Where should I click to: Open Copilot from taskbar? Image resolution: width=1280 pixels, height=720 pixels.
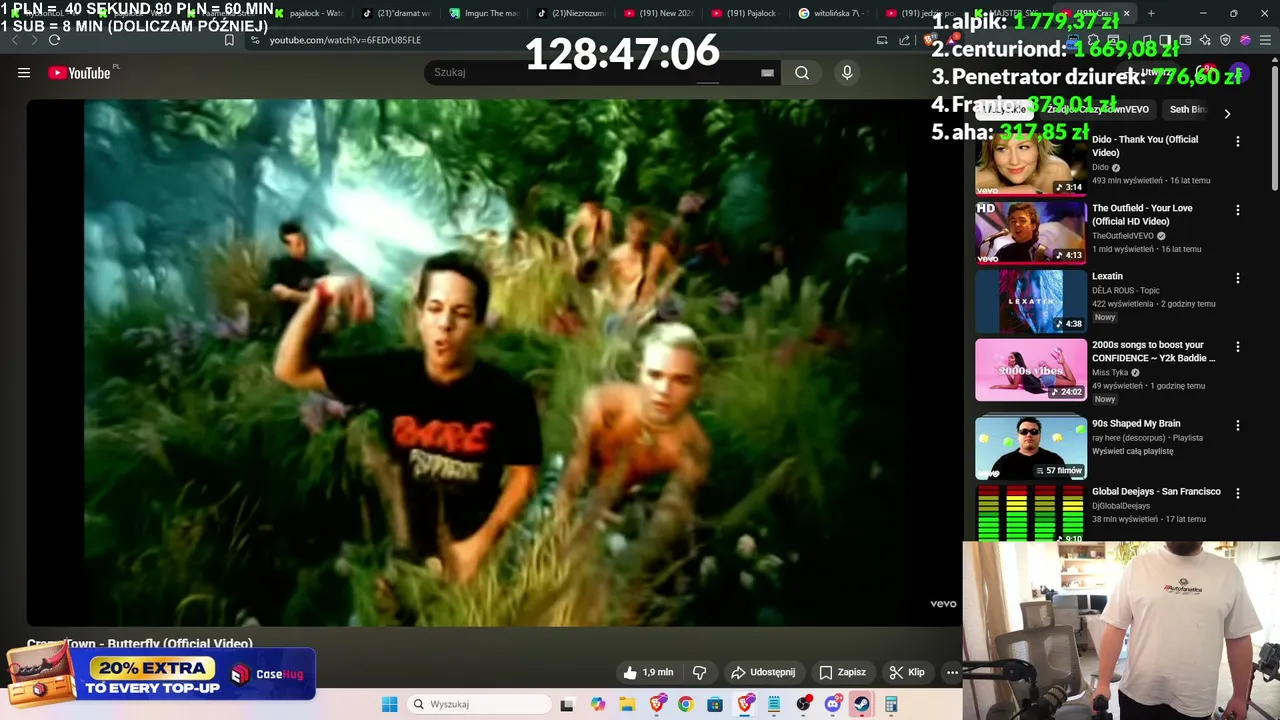point(597,704)
